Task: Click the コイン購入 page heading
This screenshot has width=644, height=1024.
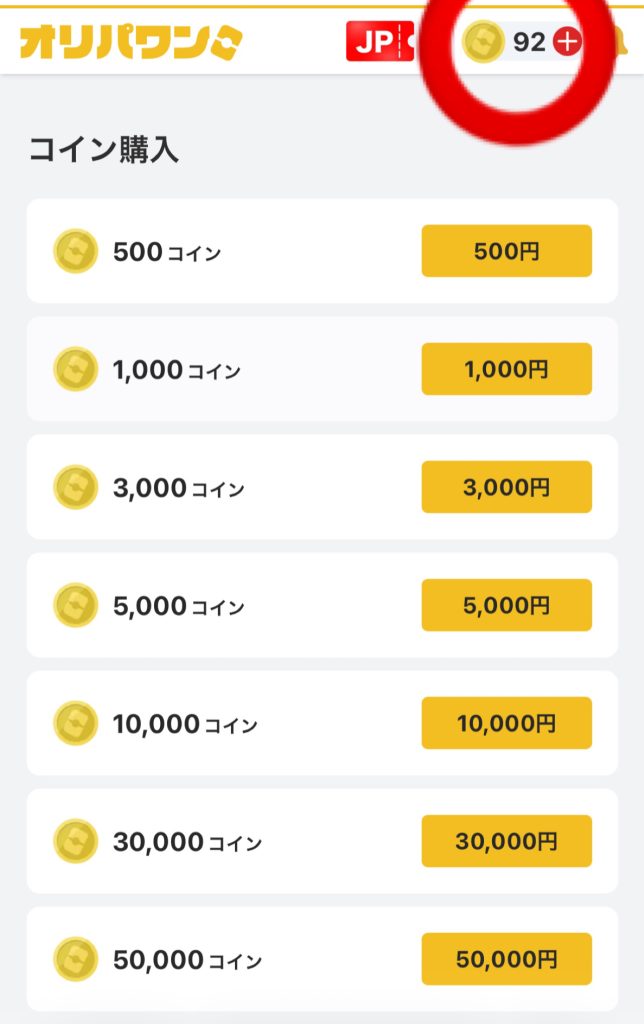Action: 103,150
